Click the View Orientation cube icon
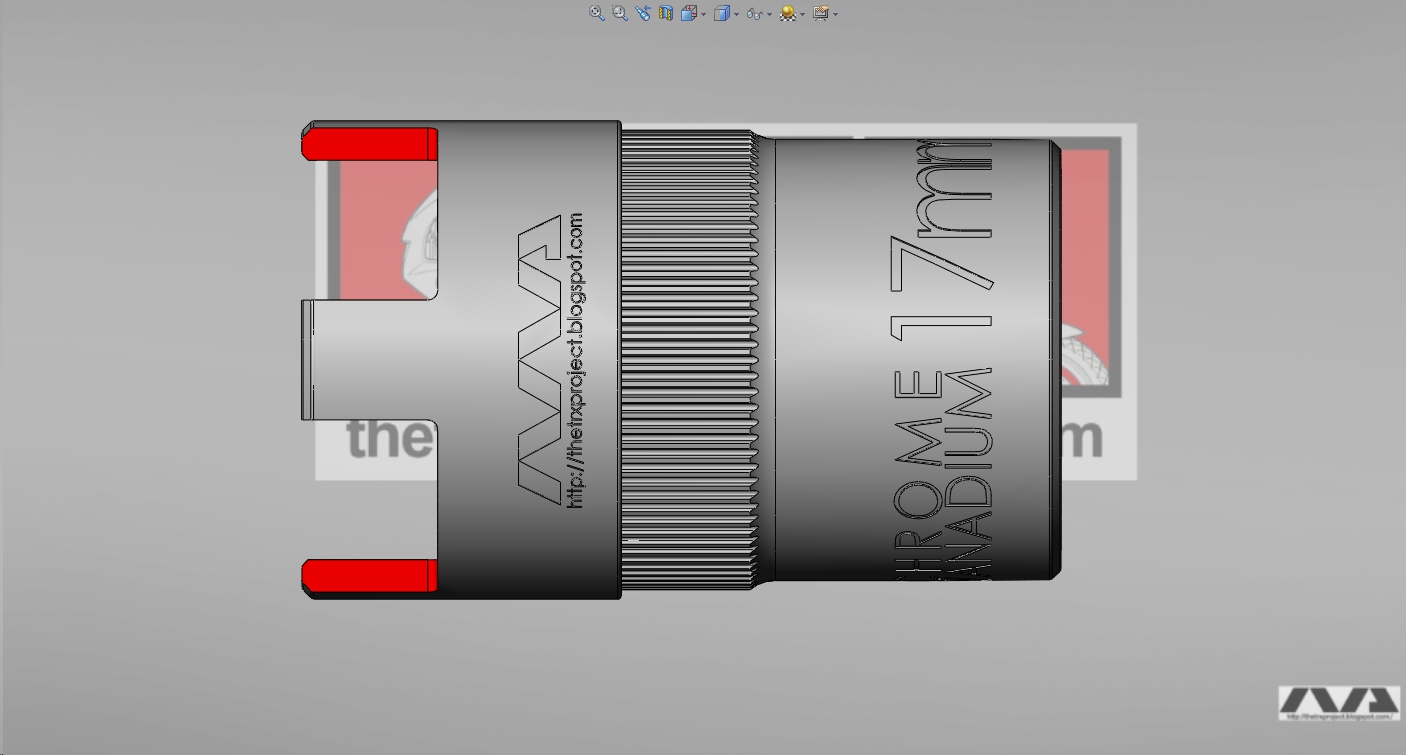Viewport: 1406px width, 755px height. point(688,13)
